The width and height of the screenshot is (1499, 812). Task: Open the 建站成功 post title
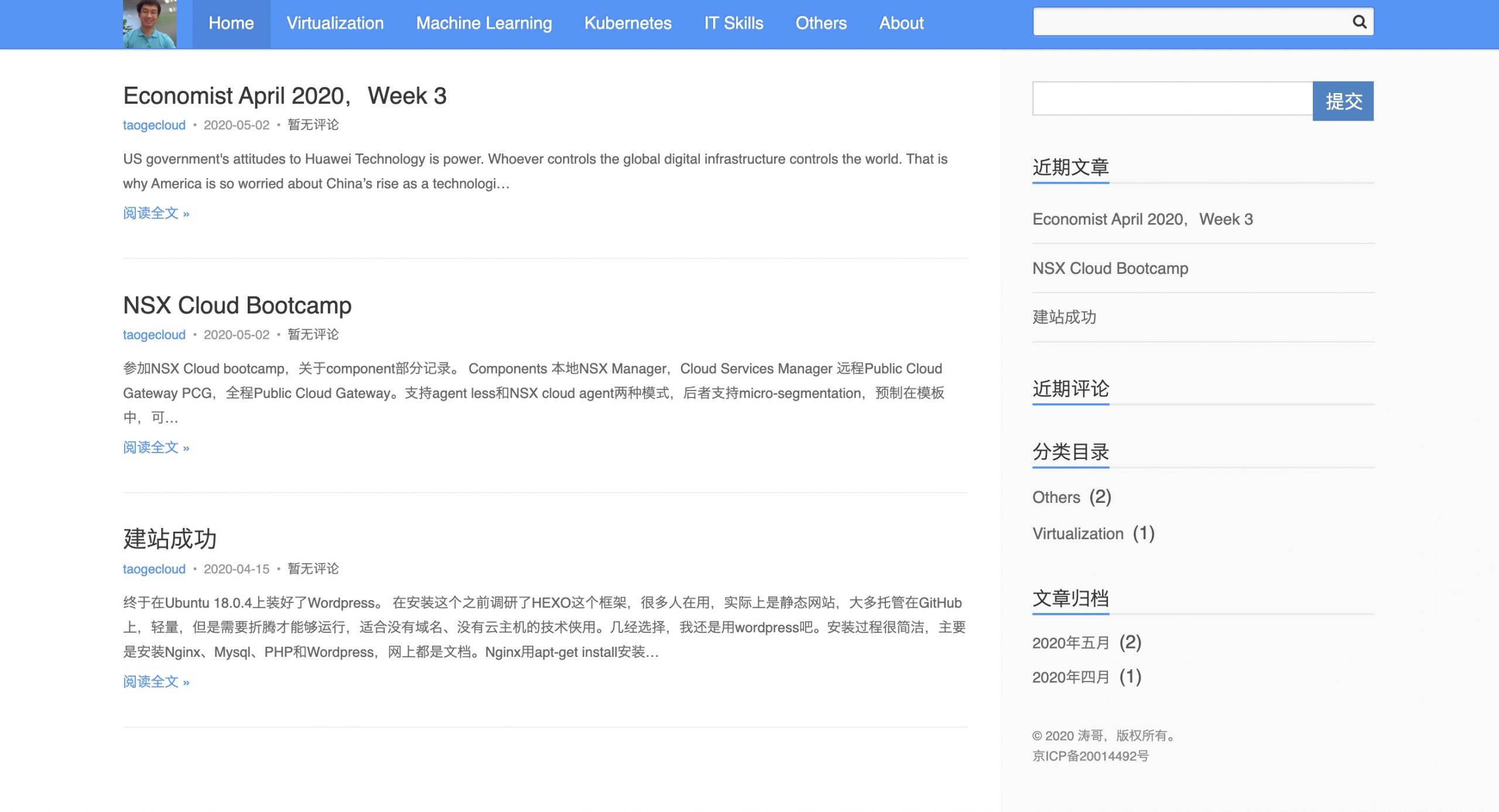tap(170, 539)
